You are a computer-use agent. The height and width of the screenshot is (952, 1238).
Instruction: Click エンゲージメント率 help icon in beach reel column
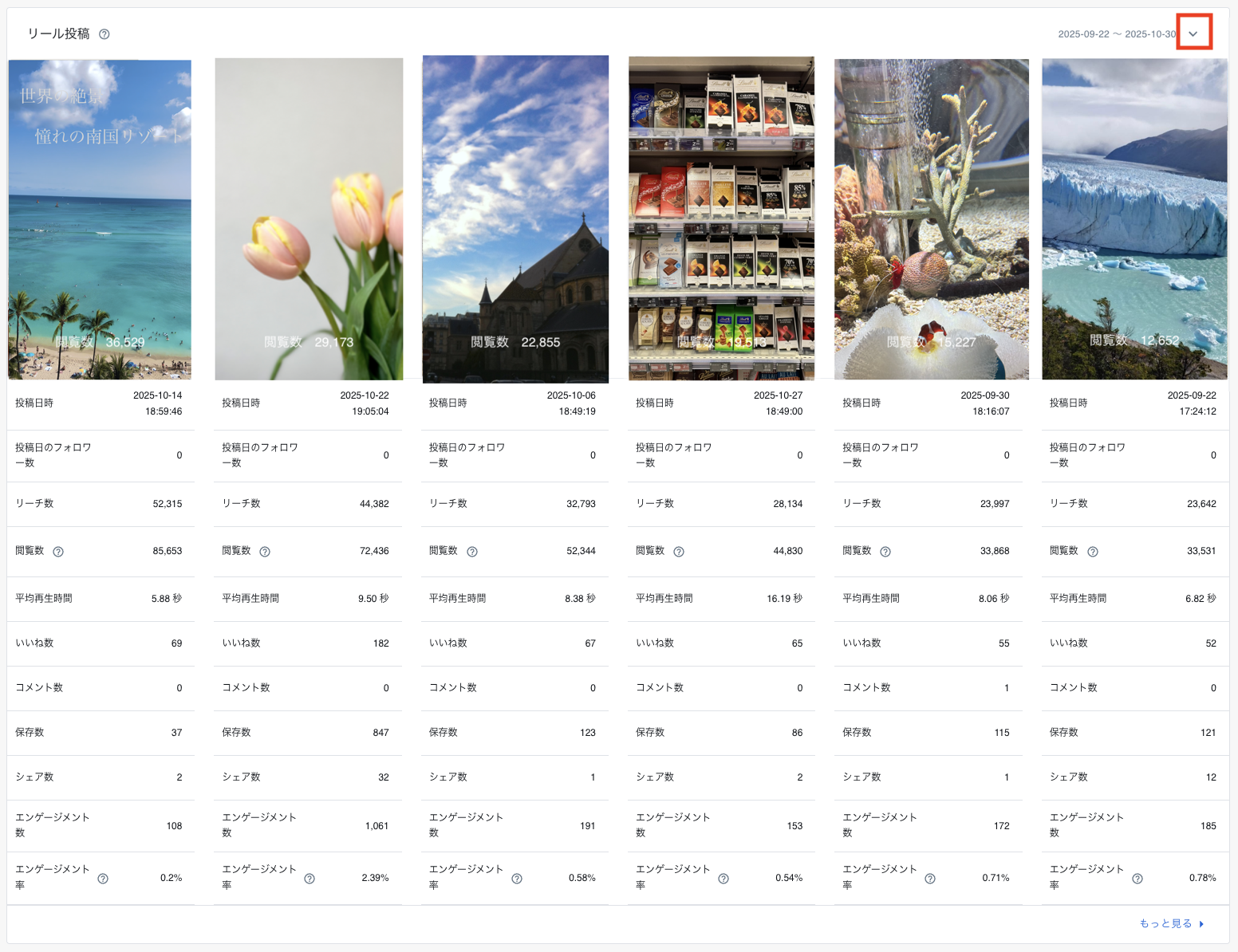pyautogui.click(x=103, y=879)
